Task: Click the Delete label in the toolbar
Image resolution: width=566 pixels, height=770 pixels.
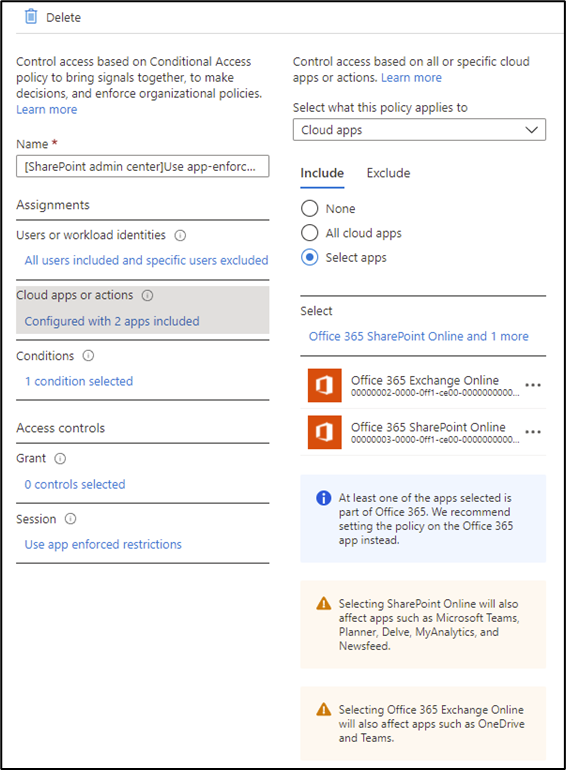Action: (x=63, y=18)
